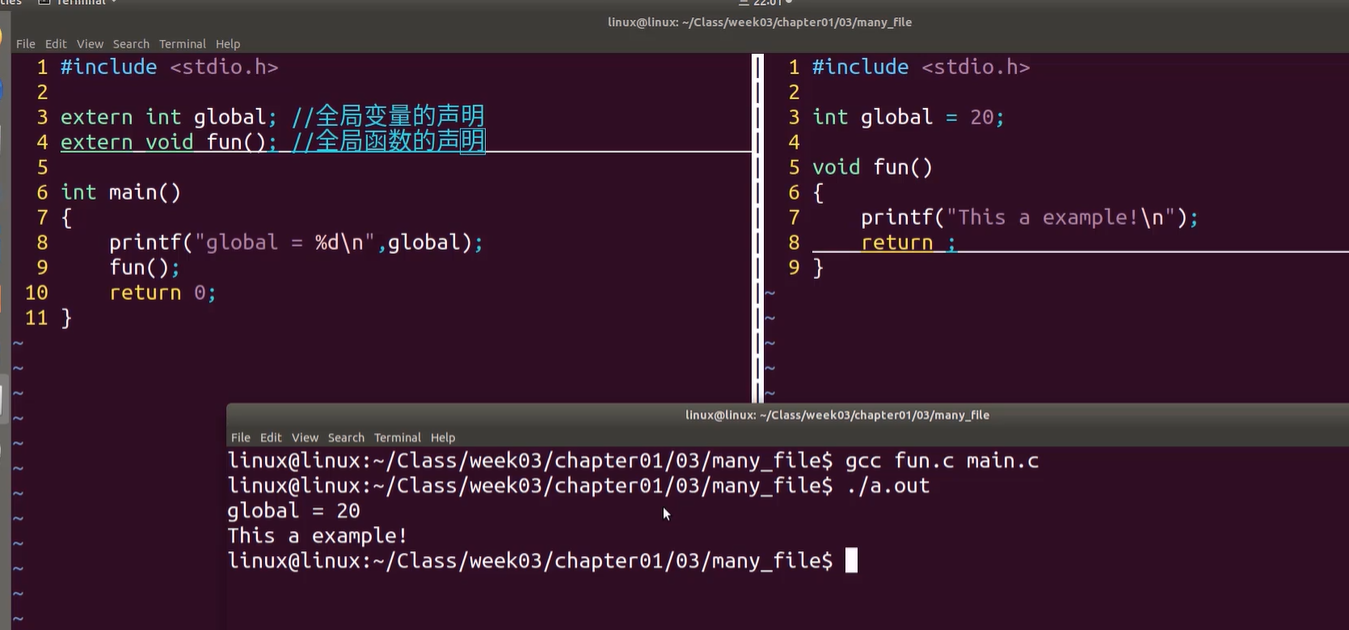Click 'void fun()' definition in right pane
Image resolution: width=1349 pixels, height=630 pixels.
coord(872,167)
